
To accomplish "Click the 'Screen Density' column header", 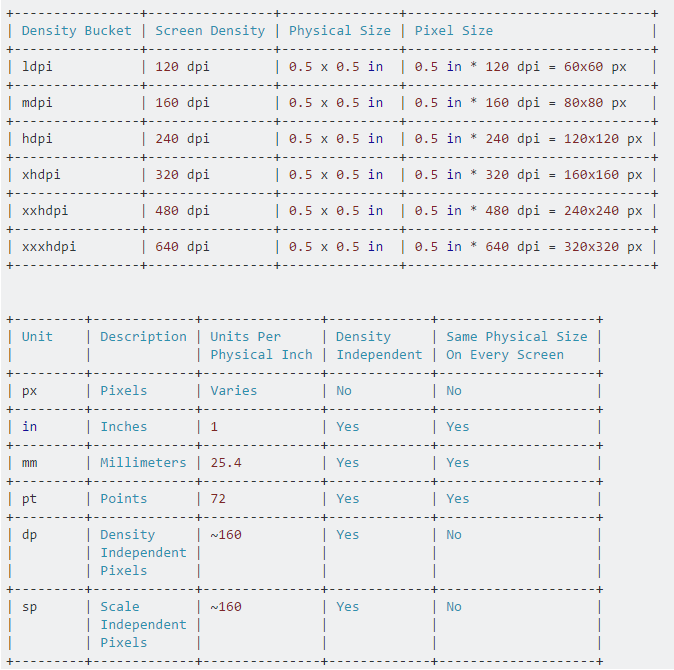I will coord(210,31).
